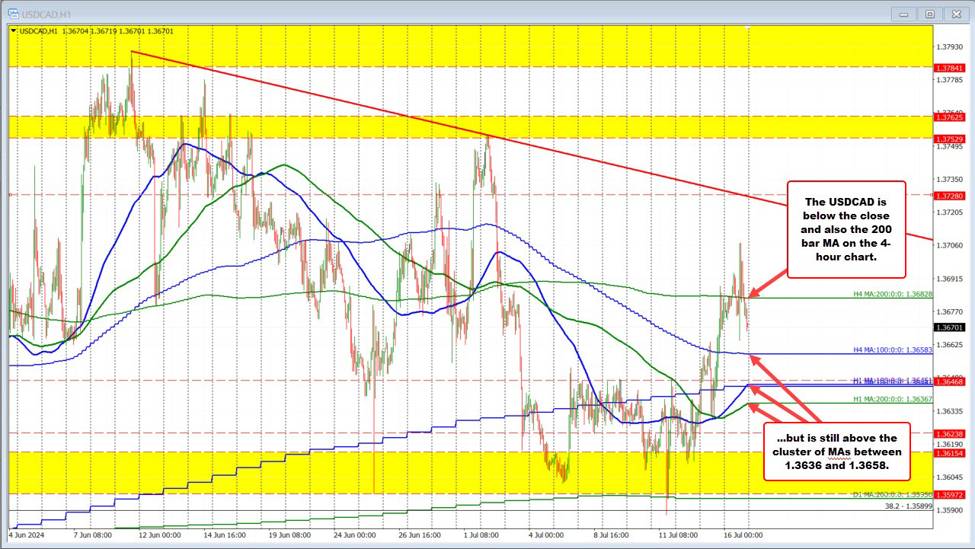Image resolution: width=975 pixels, height=549 pixels.
Task: Click the red price level label 1.36238
Action: [x=949, y=434]
